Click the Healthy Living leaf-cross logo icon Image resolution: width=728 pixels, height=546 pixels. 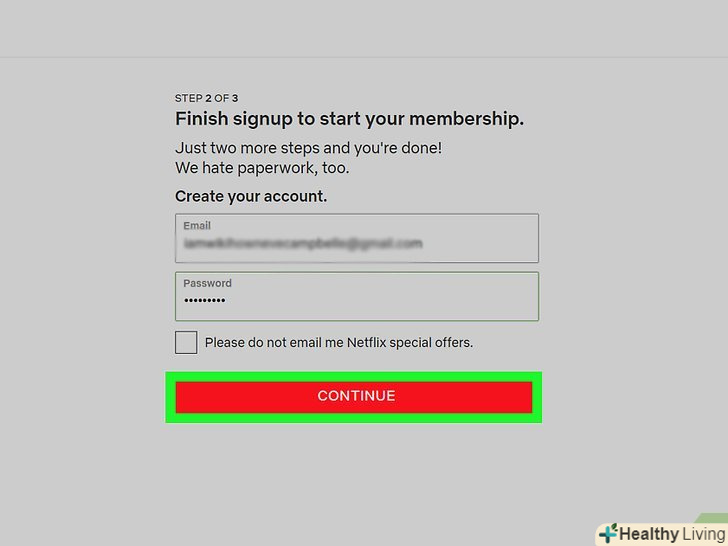608,533
